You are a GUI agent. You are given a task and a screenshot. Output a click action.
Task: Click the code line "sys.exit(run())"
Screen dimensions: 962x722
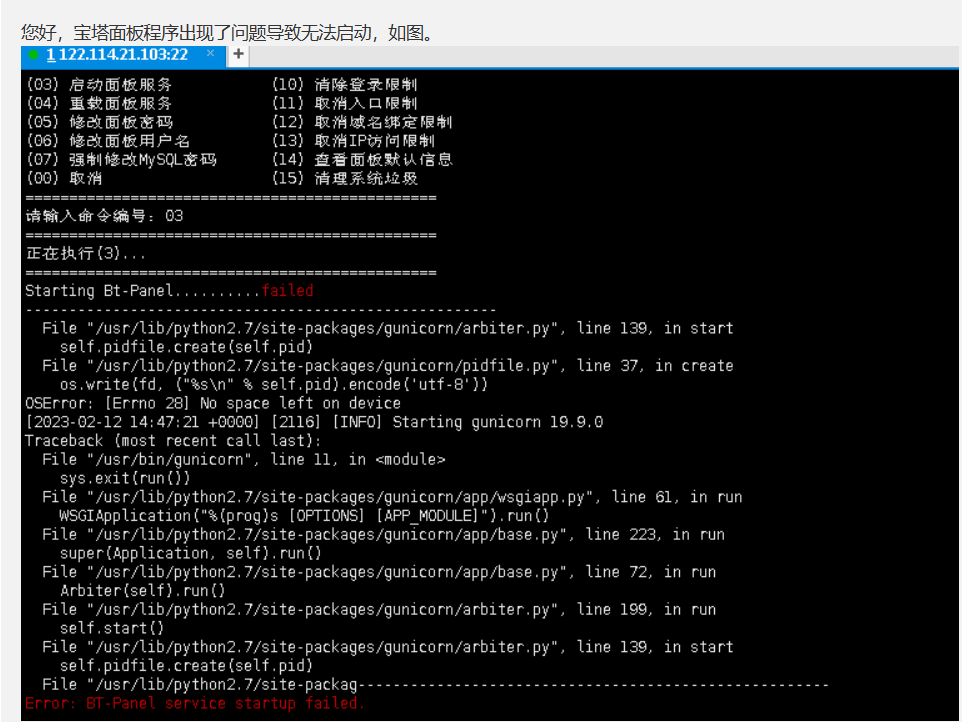pos(125,478)
